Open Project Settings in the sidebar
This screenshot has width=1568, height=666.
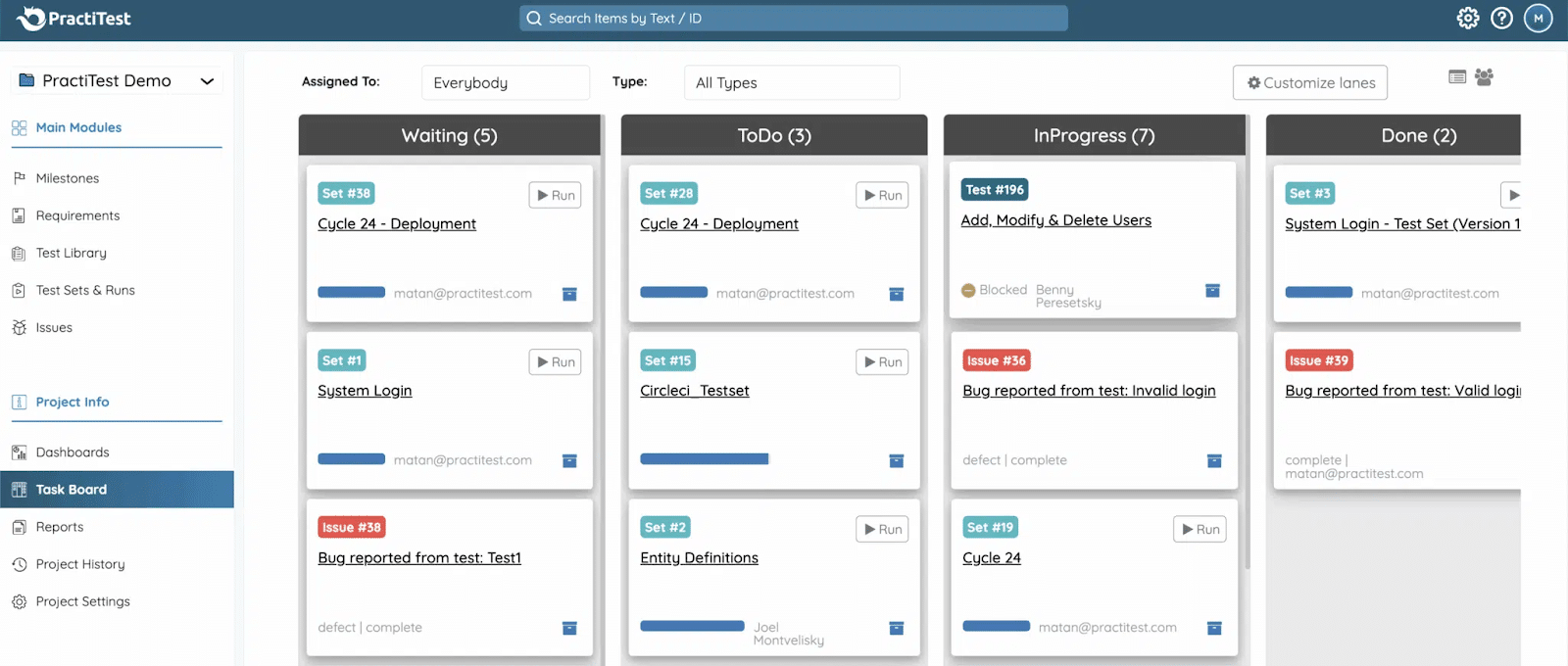point(83,601)
